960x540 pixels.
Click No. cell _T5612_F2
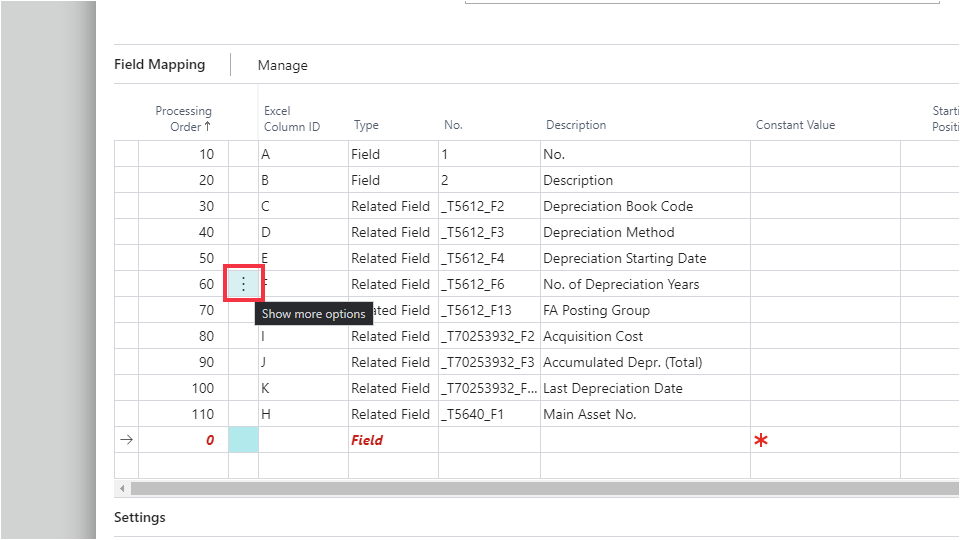490,206
